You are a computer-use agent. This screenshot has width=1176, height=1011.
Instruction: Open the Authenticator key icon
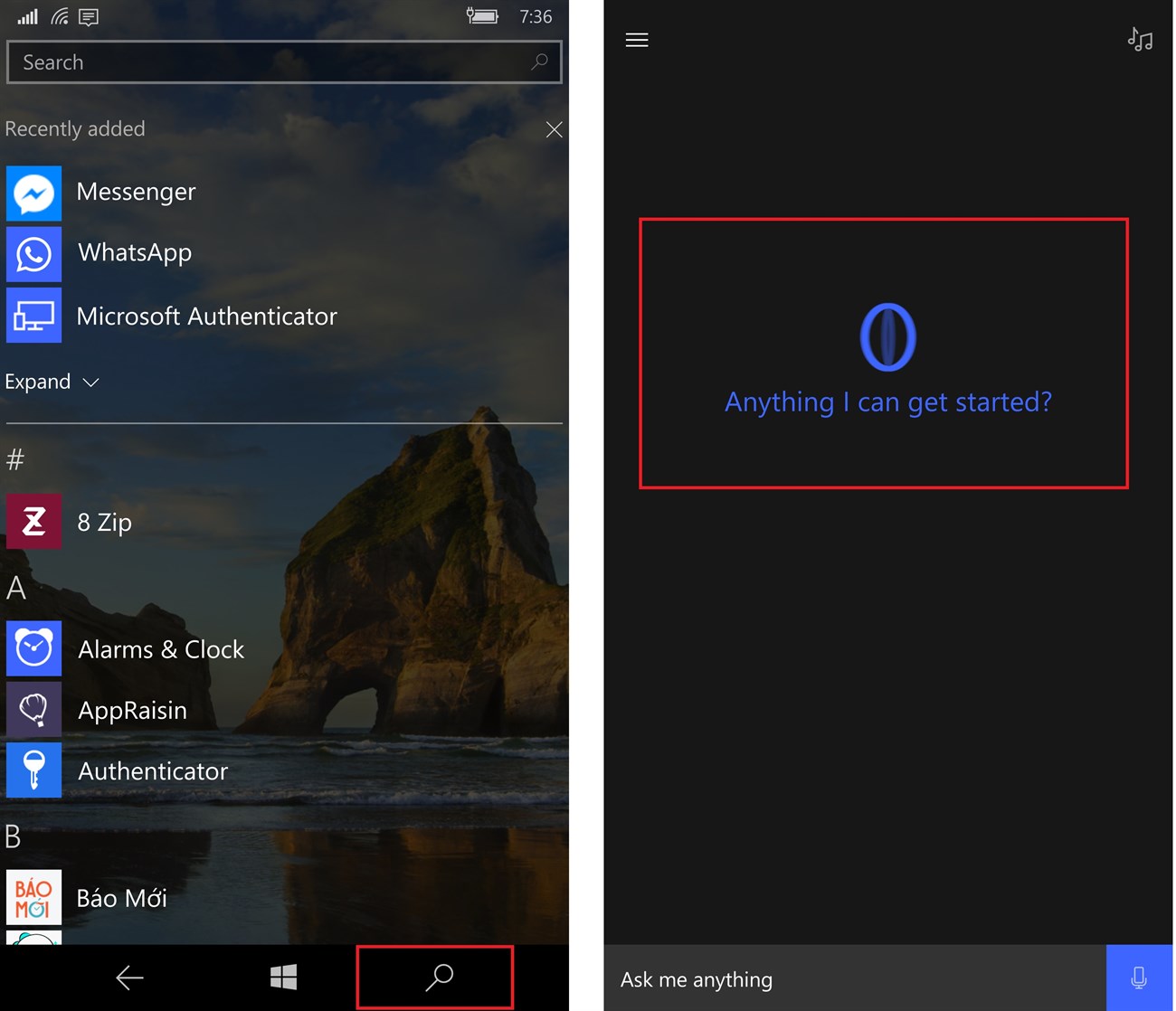pyautogui.click(x=33, y=770)
